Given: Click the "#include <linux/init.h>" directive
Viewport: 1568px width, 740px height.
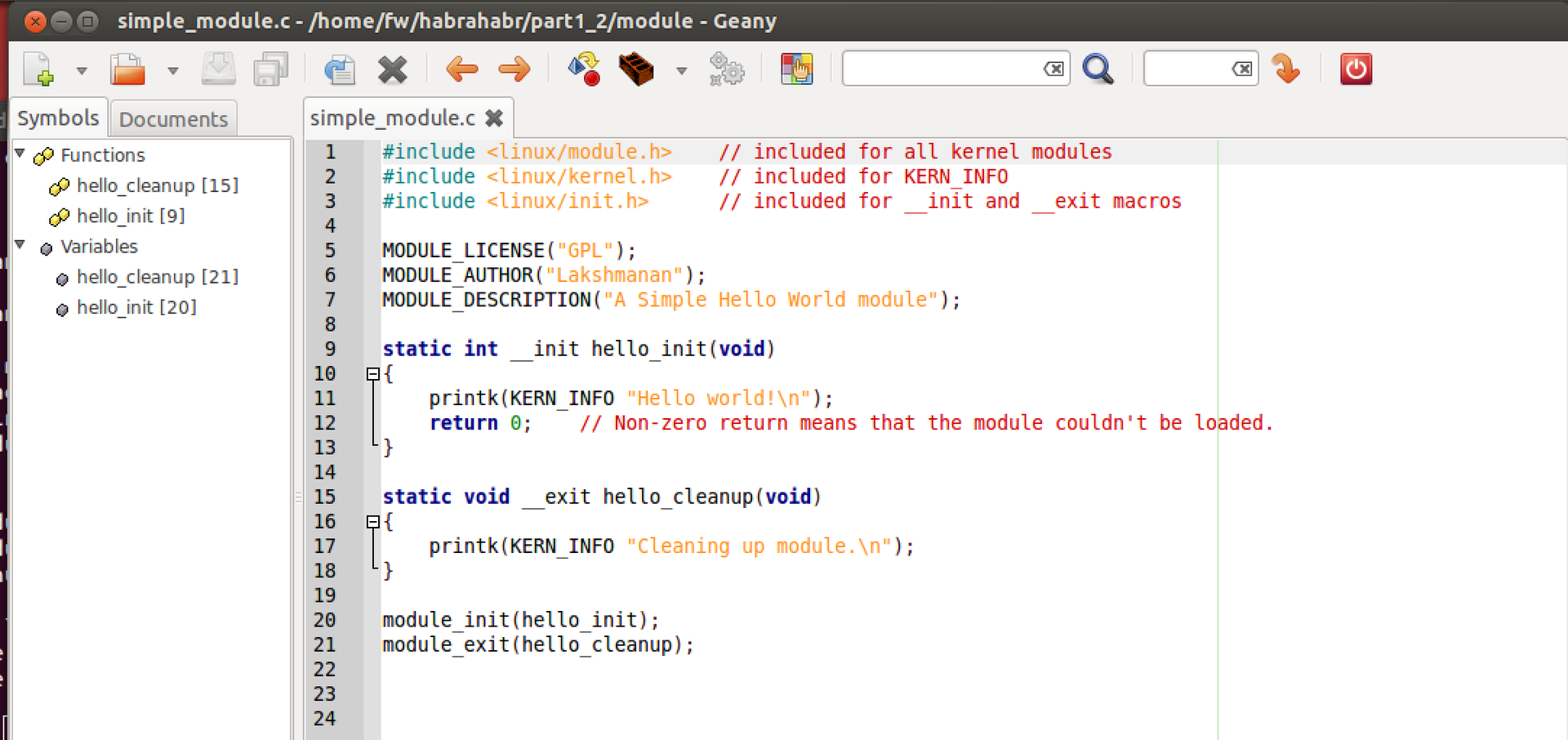Looking at the screenshot, I should (515, 201).
